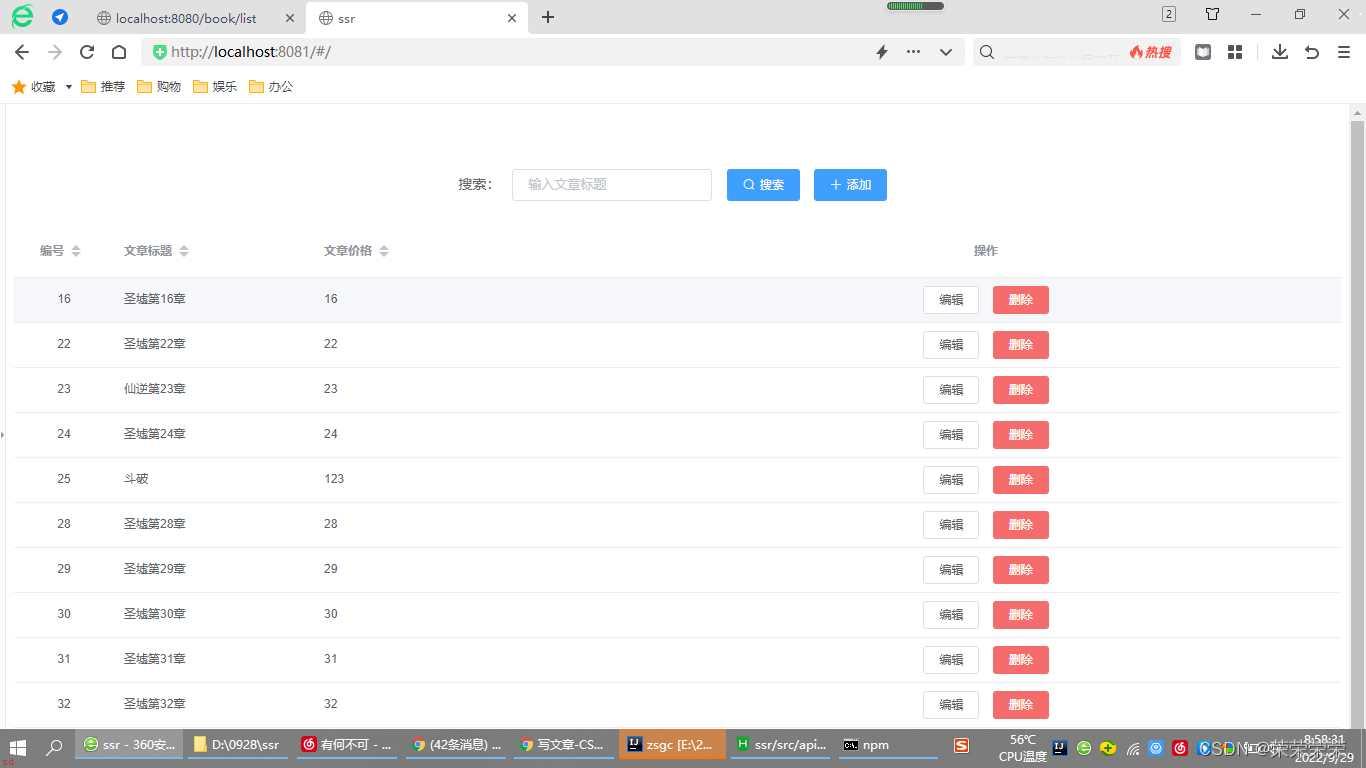Click the blue paper-plane icon beside the logo
1366x768 pixels.
click(60, 17)
